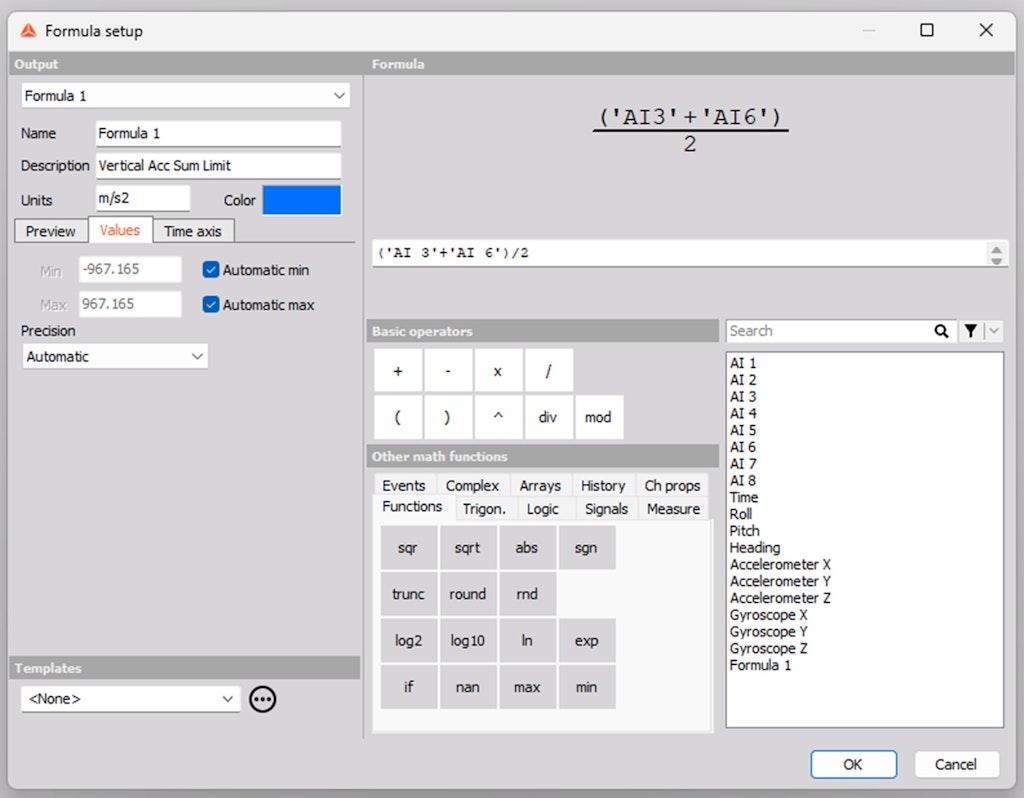This screenshot has height=798, width=1024.
Task: Click the search magnifier icon
Action: tap(941, 331)
